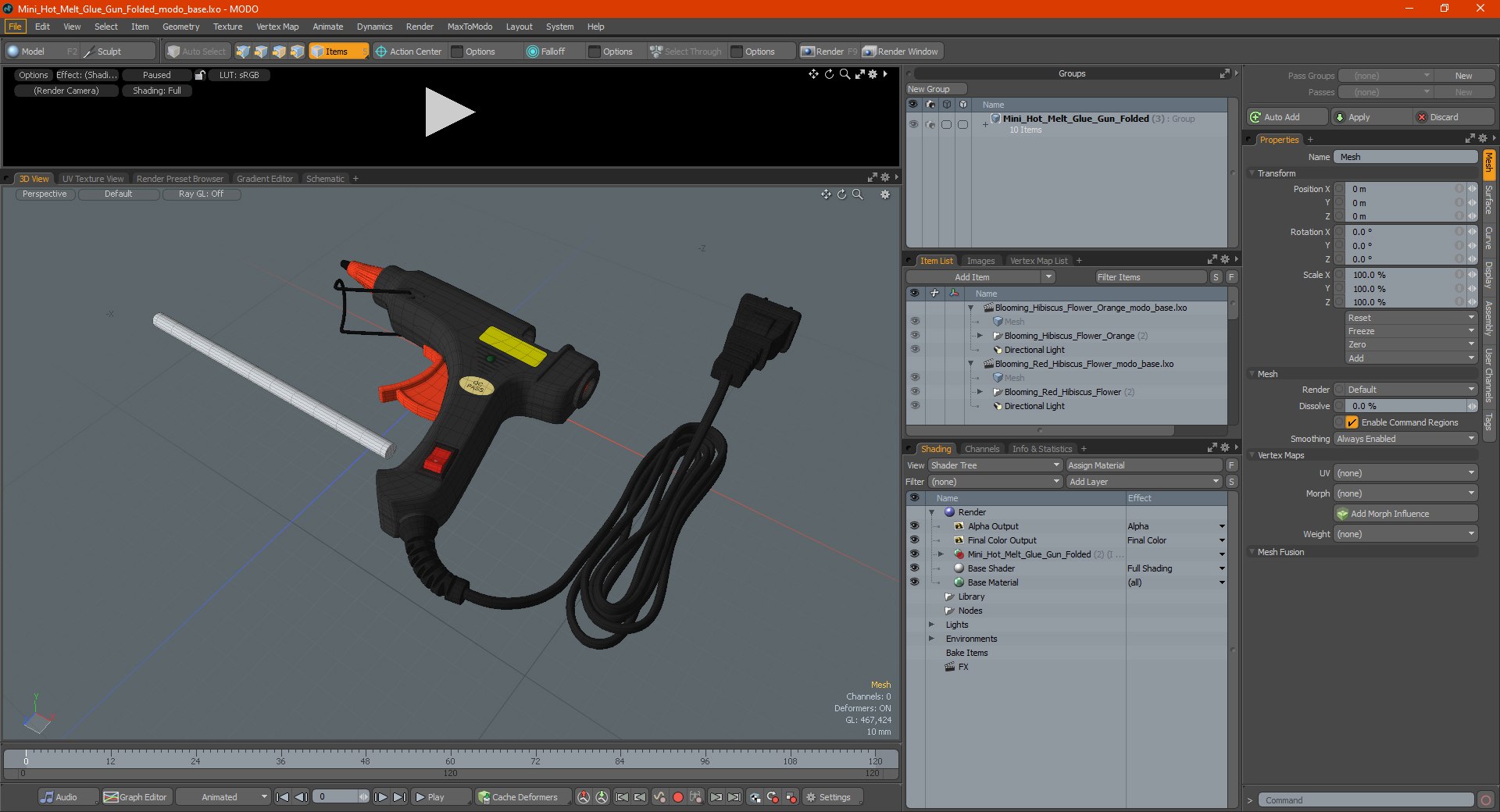Open the Add Item dropdown

(981, 277)
